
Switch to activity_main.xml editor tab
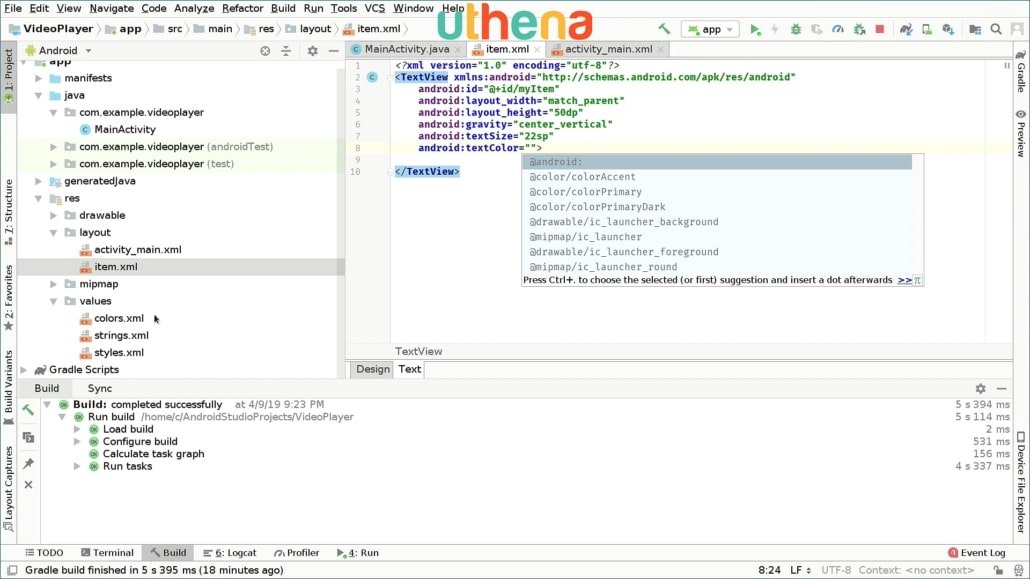608,49
